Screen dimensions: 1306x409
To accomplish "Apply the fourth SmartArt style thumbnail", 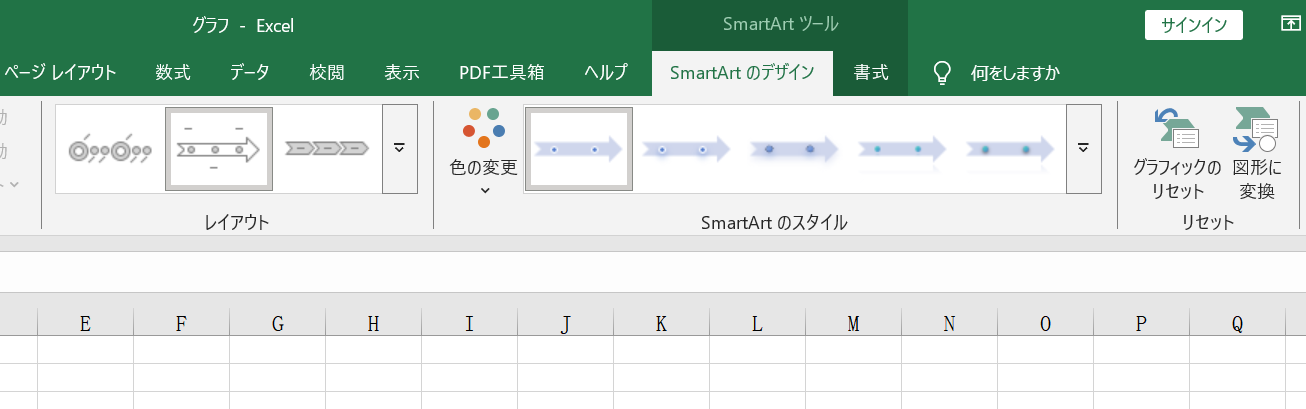I will (903, 149).
